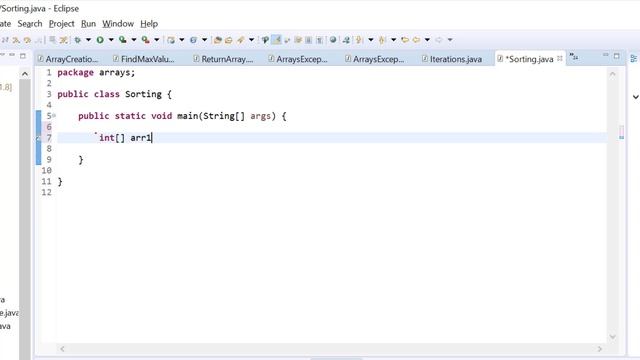
Task: Toggle the Java editor breadcrumb
Action: (x=265, y=40)
